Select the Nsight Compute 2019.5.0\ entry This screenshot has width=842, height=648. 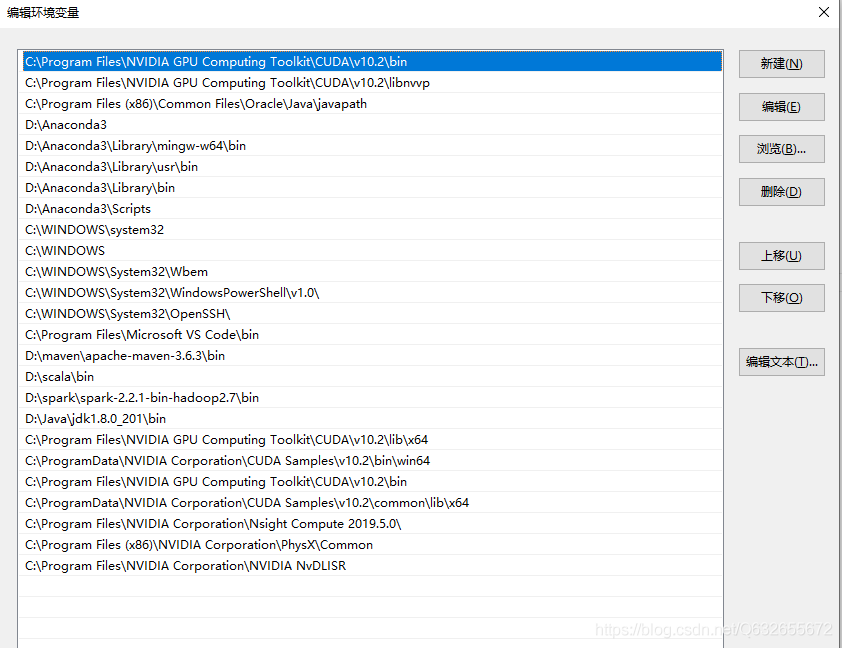(x=372, y=523)
